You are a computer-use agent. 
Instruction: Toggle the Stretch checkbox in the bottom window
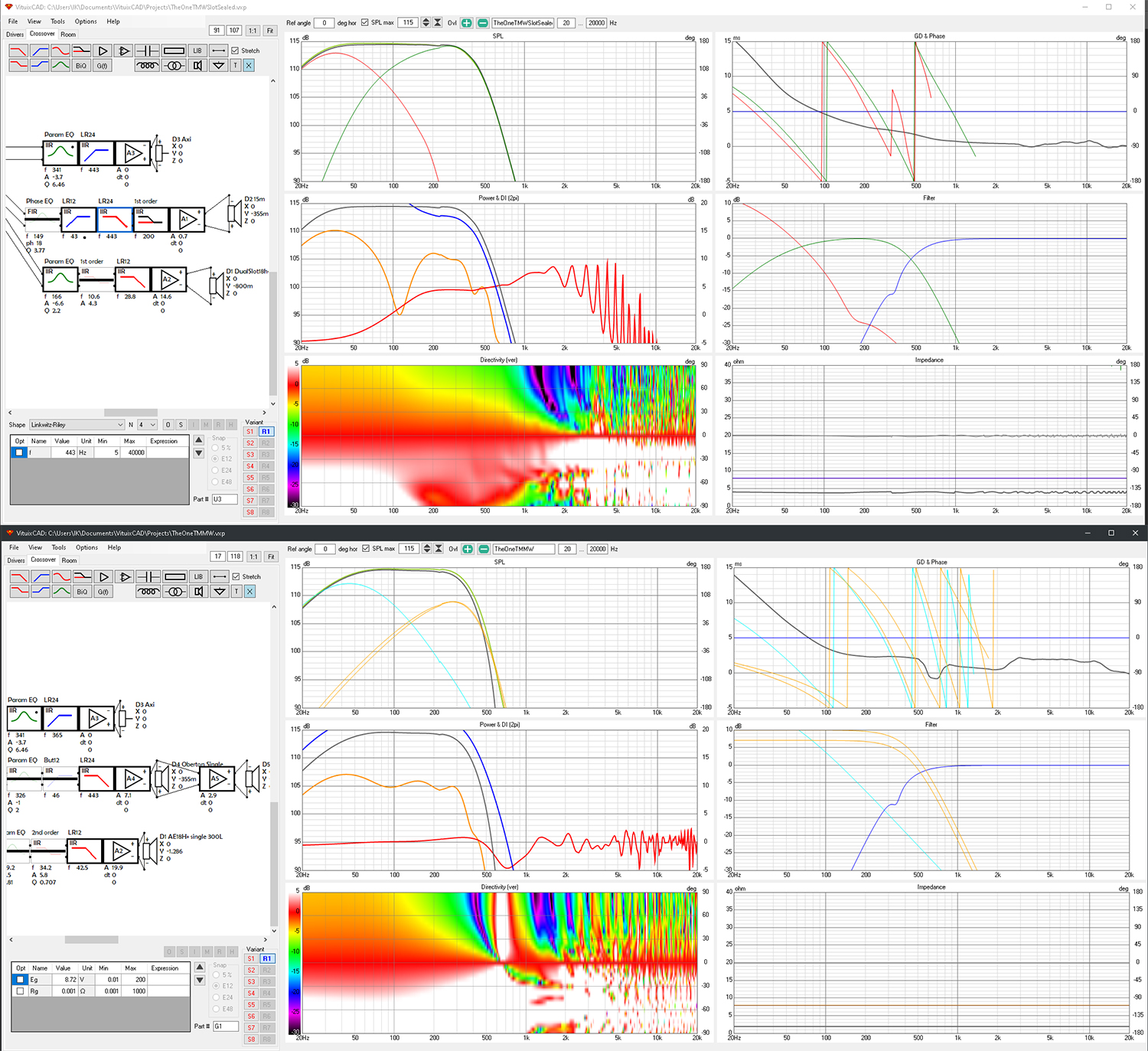click(236, 576)
